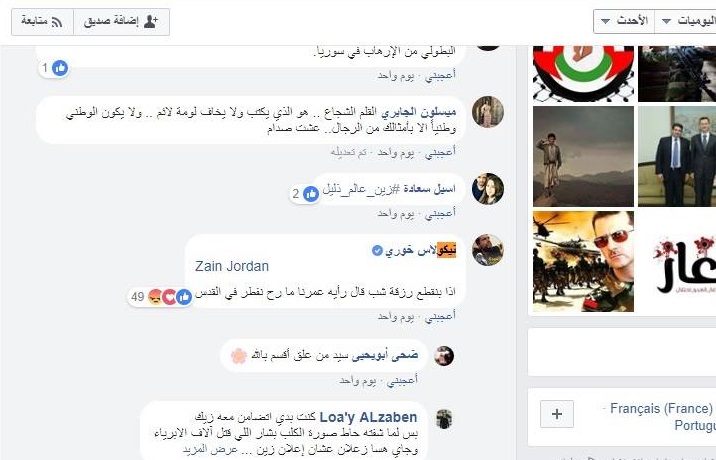Expand the الأحدث dropdown arrow

tap(605, 21)
